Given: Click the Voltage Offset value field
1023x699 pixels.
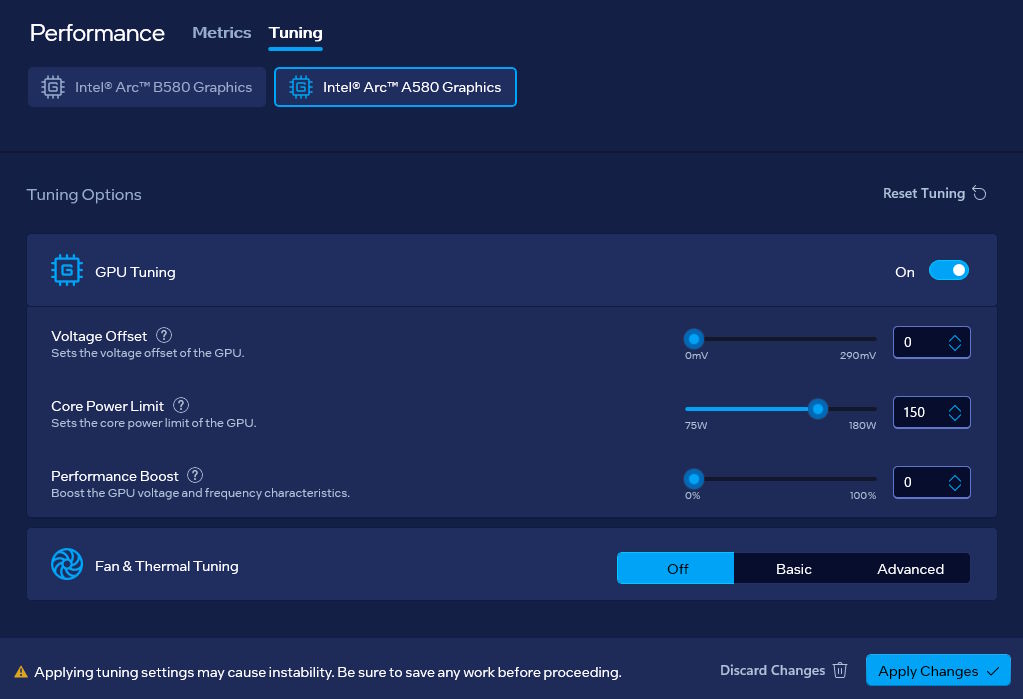Looking at the screenshot, I should [x=931, y=343].
